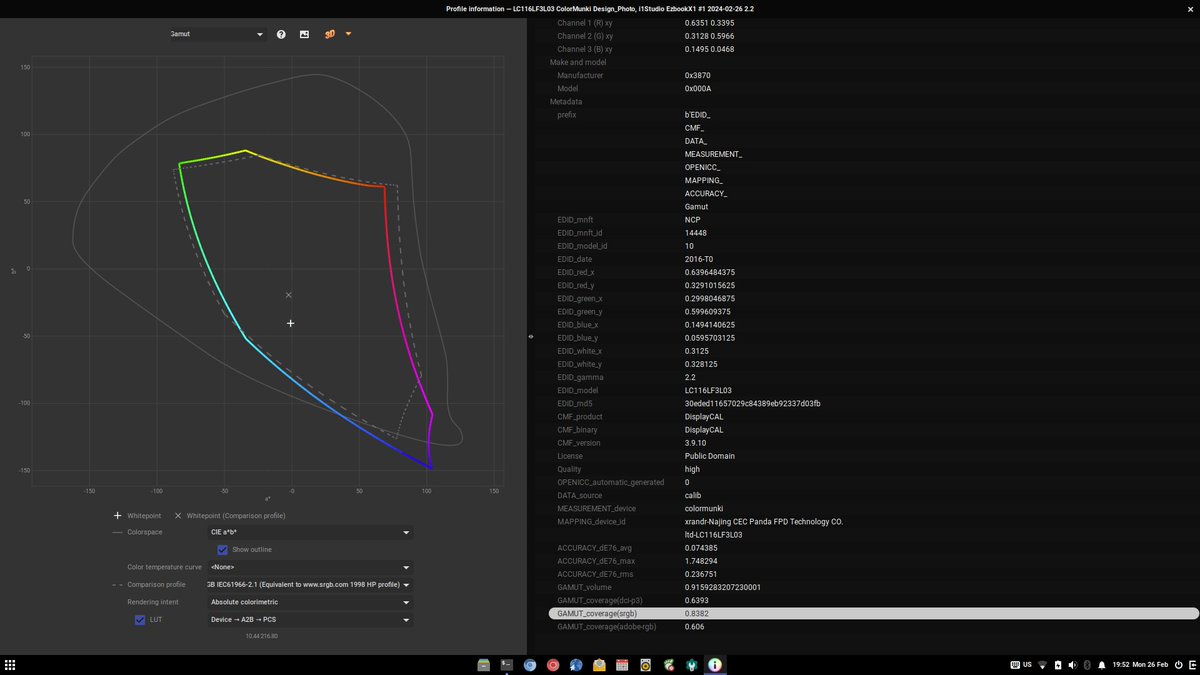Select the Manufacturer 0x3870 row
The width and height of the screenshot is (1200, 675).
[x=873, y=75]
